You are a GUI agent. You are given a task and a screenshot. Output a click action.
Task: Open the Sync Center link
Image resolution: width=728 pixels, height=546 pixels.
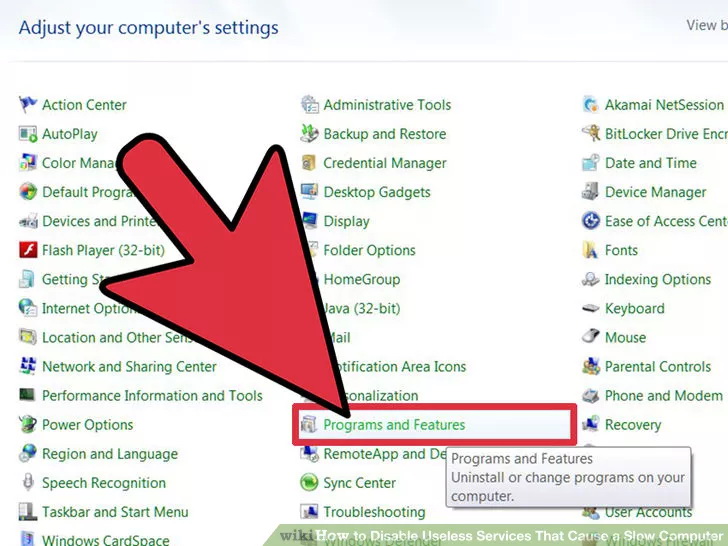[360, 483]
